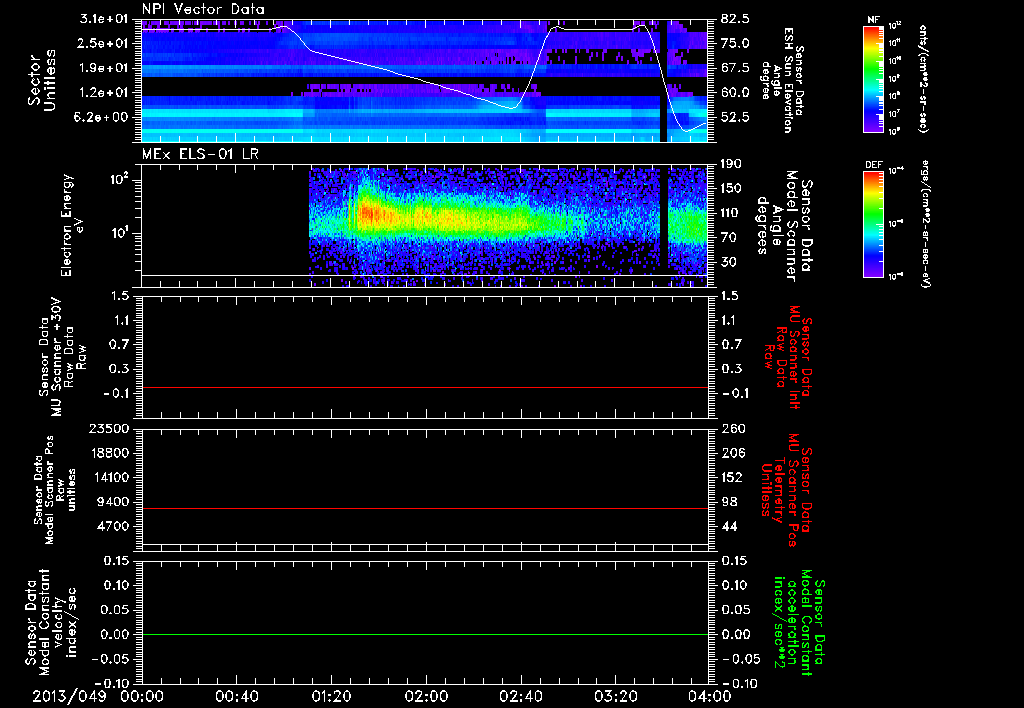The height and width of the screenshot is (708, 1024).
Task: Click the green zero velocity line
Action: (x=425, y=634)
